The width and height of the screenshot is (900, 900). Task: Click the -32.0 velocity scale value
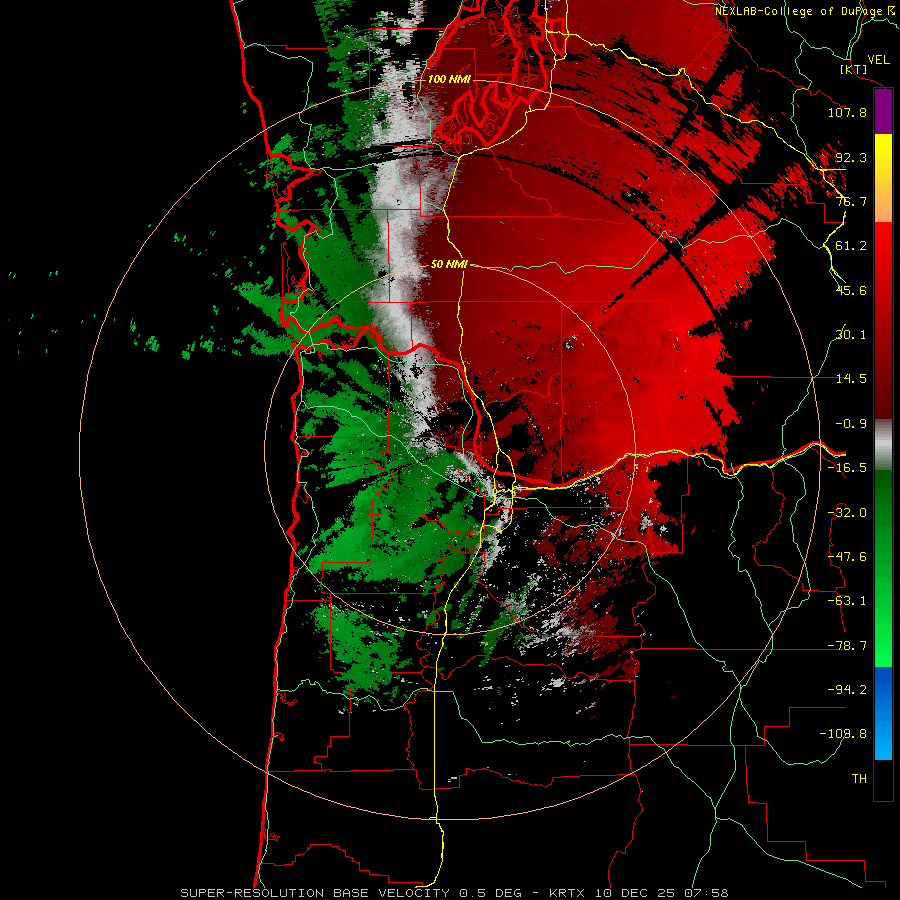pos(847,513)
